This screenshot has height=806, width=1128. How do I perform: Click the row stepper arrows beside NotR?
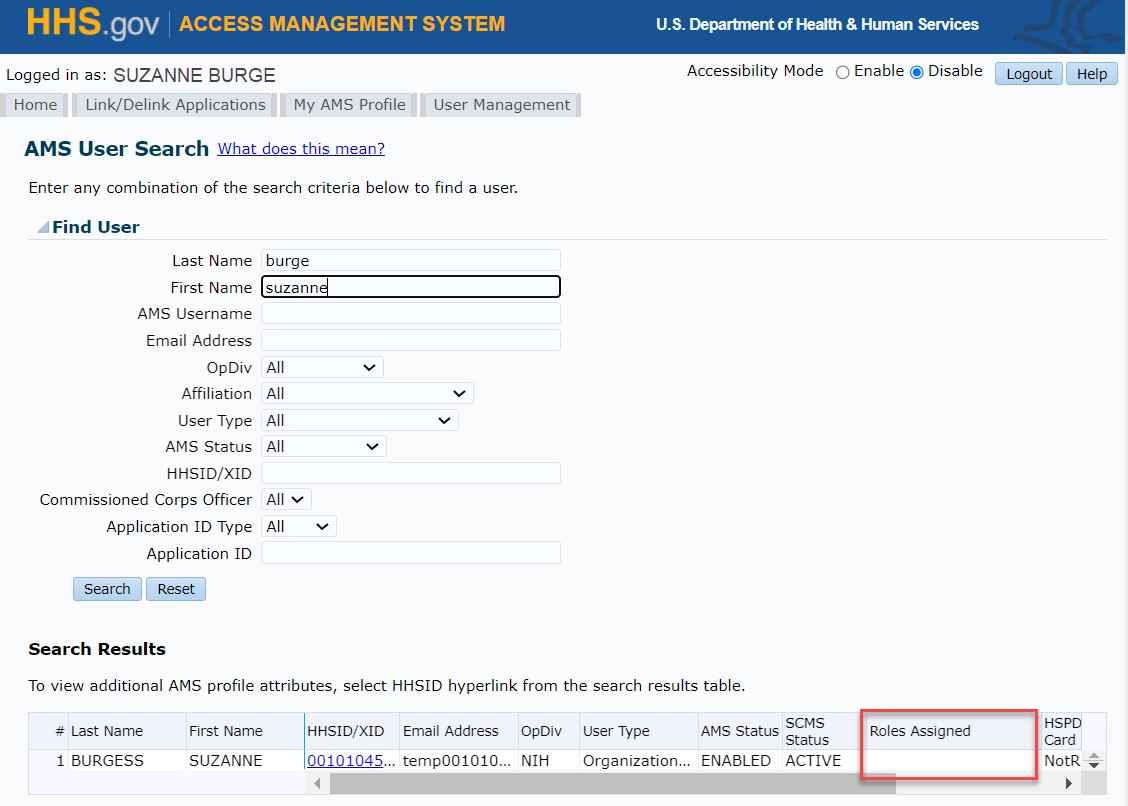point(1093,761)
